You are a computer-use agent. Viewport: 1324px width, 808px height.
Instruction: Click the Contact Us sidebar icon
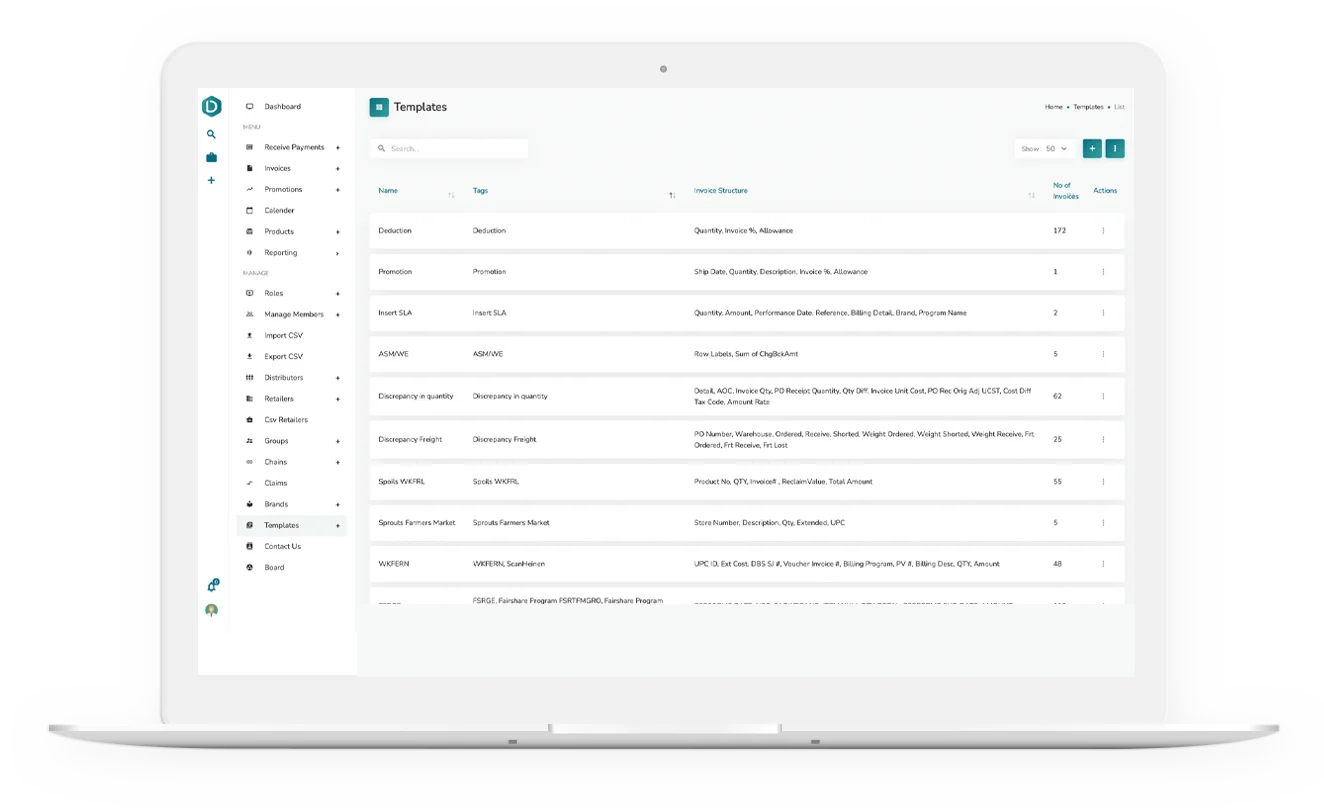[x=249, y=546]
